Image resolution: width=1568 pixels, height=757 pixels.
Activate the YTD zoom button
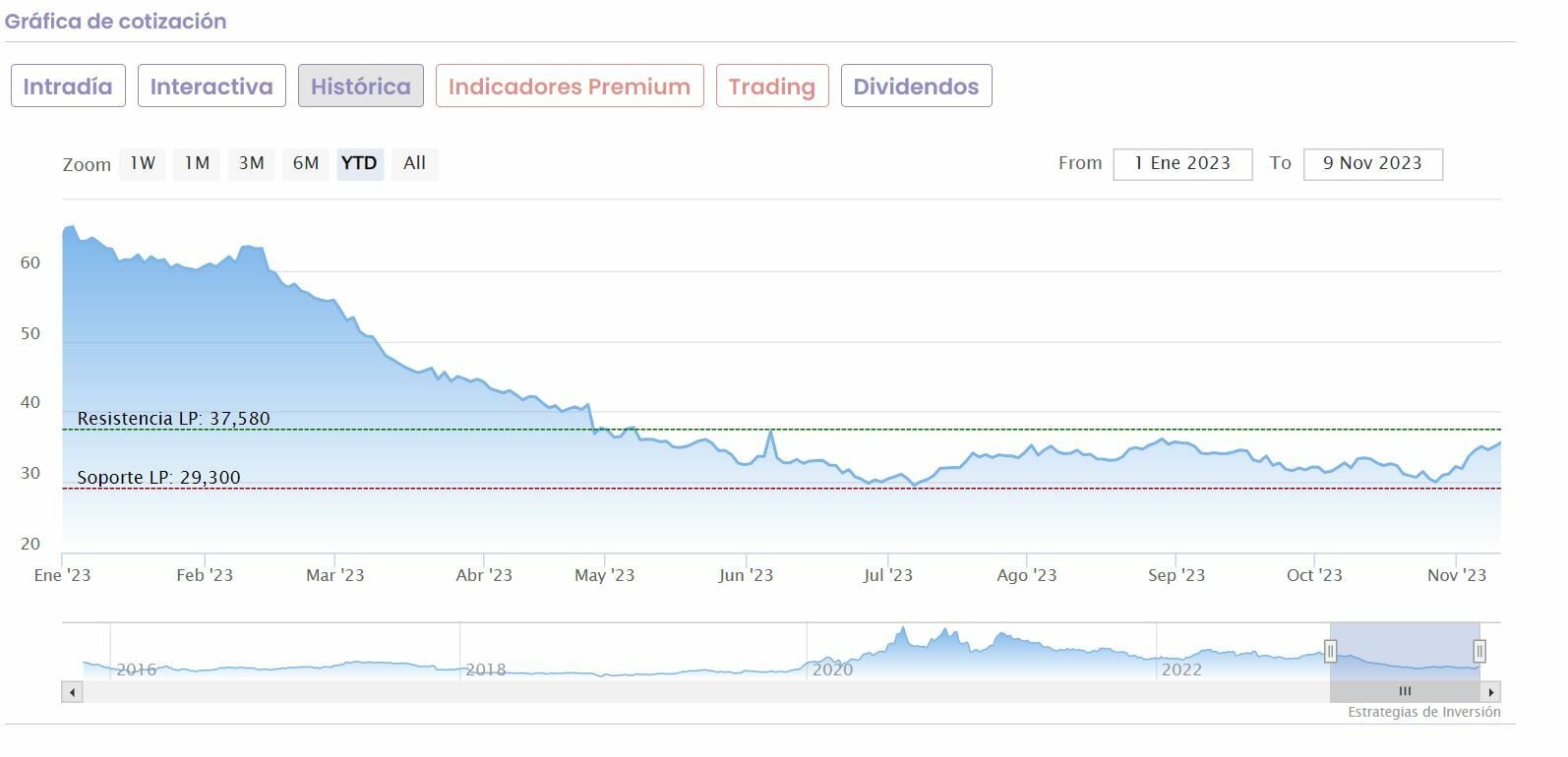click(359, 163)
